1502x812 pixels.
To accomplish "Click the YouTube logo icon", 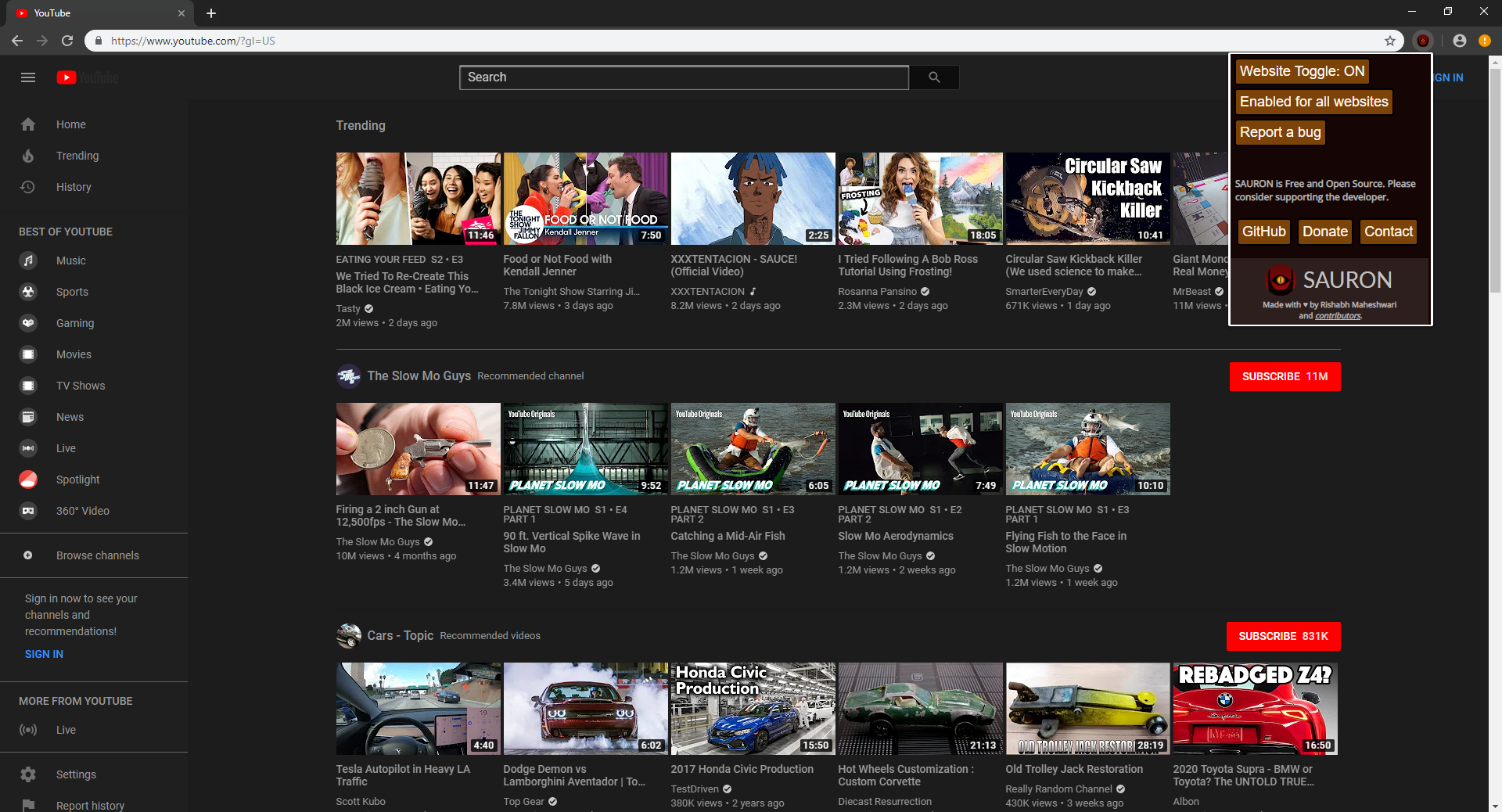I will click(x=66, y=77).
